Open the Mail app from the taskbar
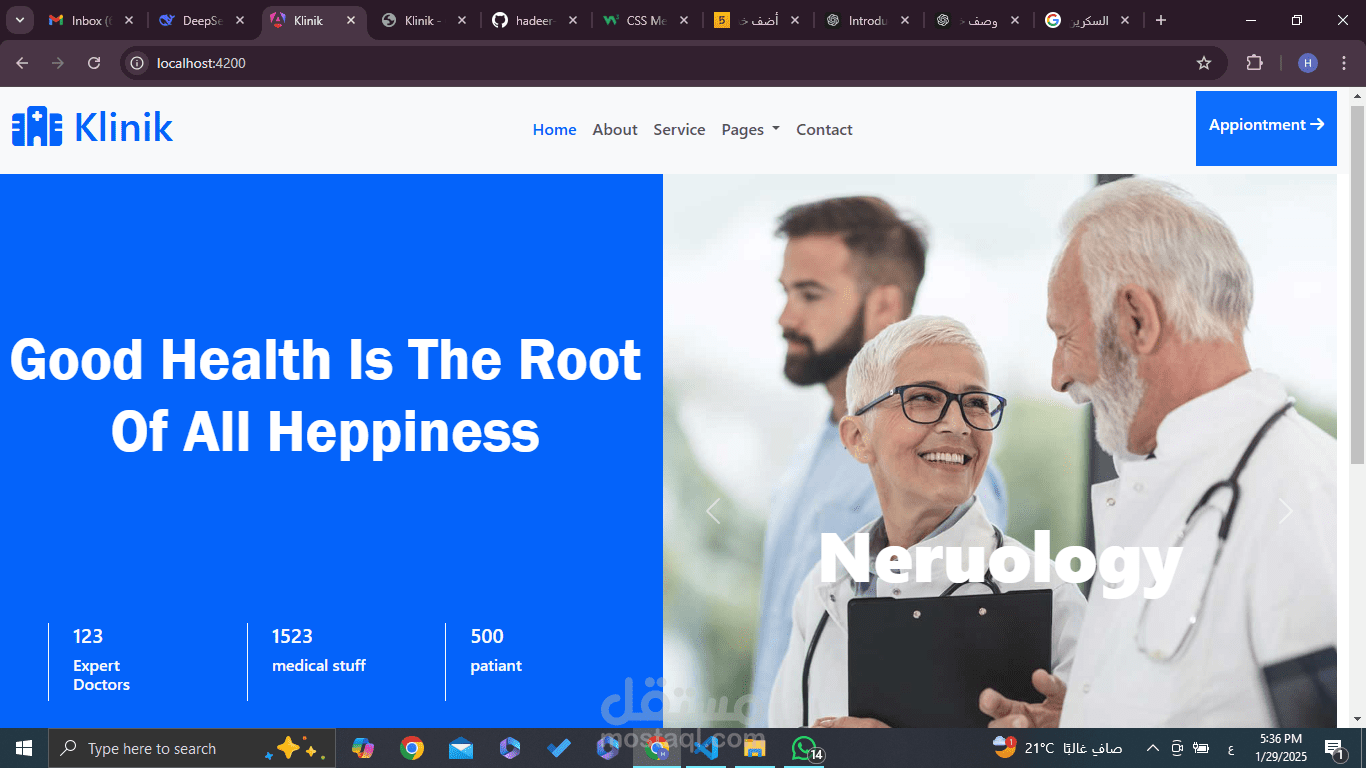The image size is (1366, 768). [461, 748]
